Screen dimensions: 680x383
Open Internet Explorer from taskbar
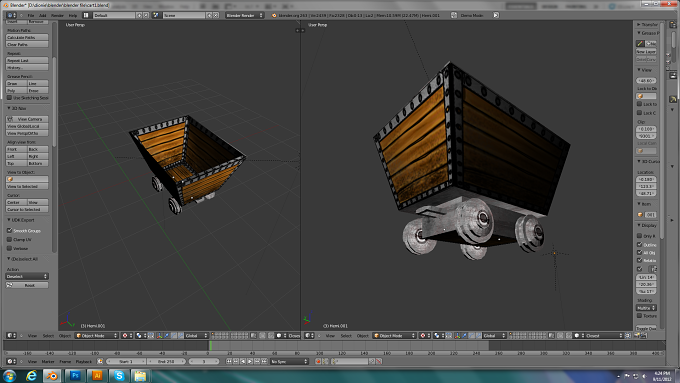[31, 376]
